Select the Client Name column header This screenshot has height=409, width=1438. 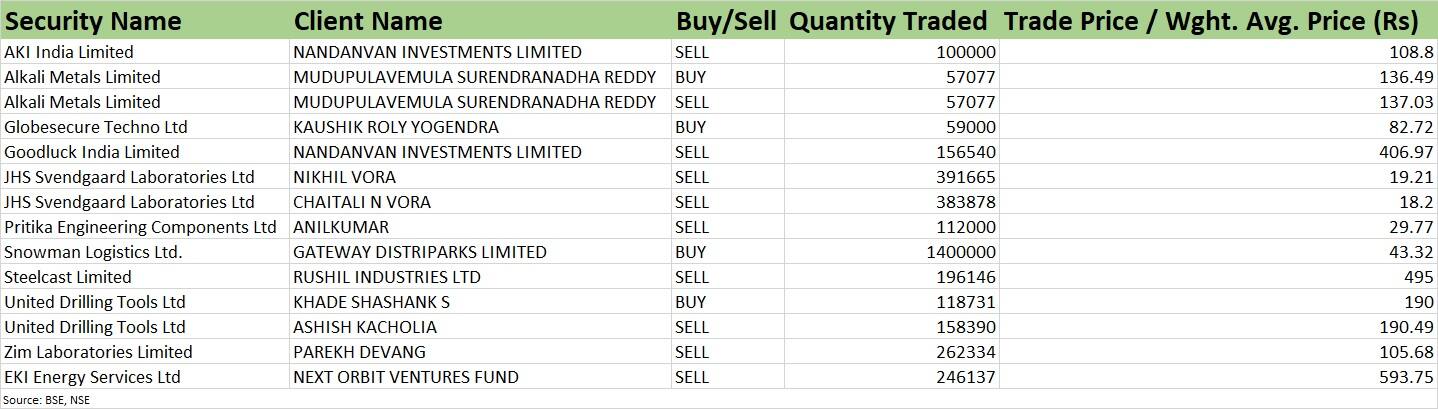(x=480, y=20)
